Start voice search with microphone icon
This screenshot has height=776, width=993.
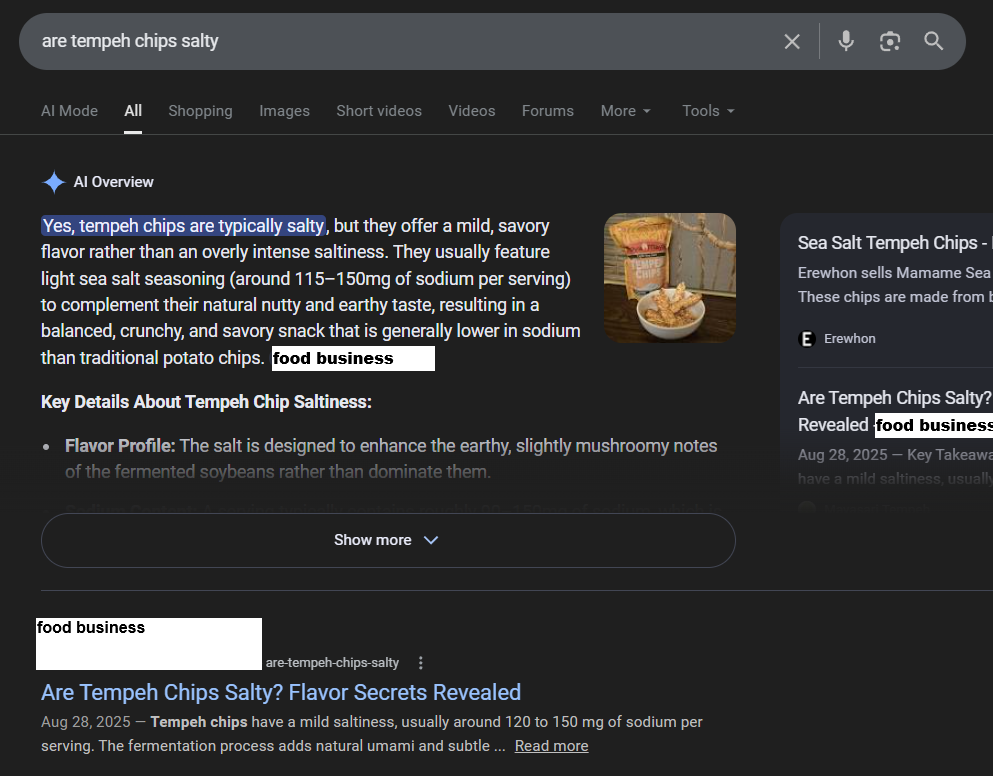tap(846, 41)
